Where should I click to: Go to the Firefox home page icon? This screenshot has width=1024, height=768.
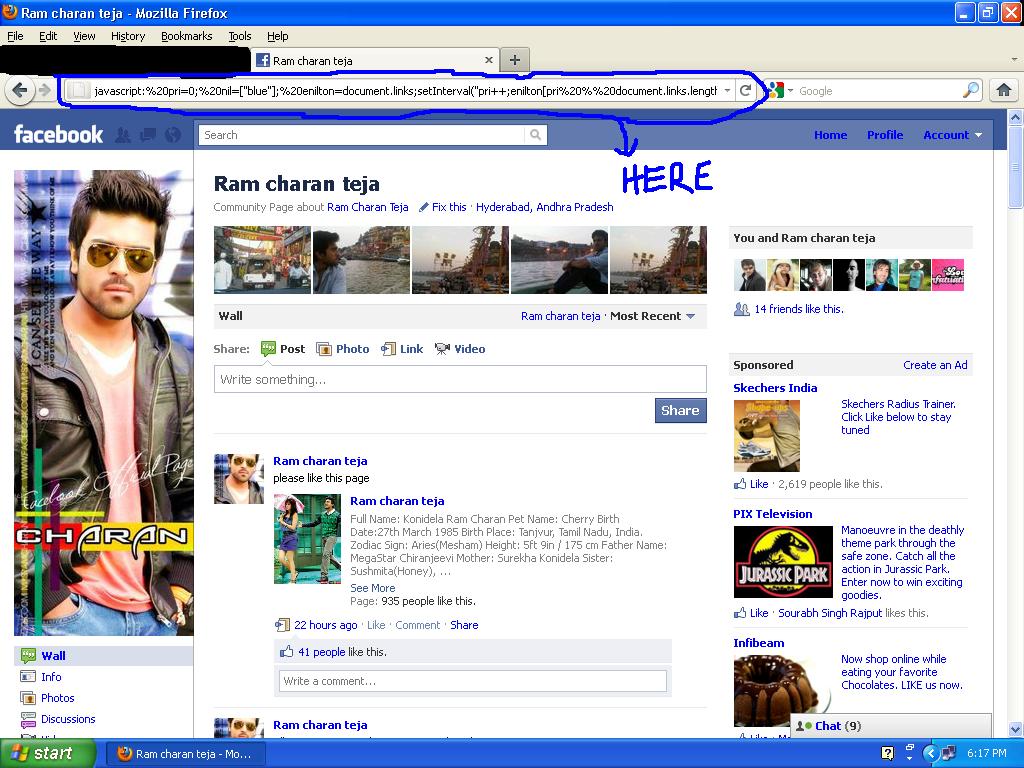(x=1004, y=90)
